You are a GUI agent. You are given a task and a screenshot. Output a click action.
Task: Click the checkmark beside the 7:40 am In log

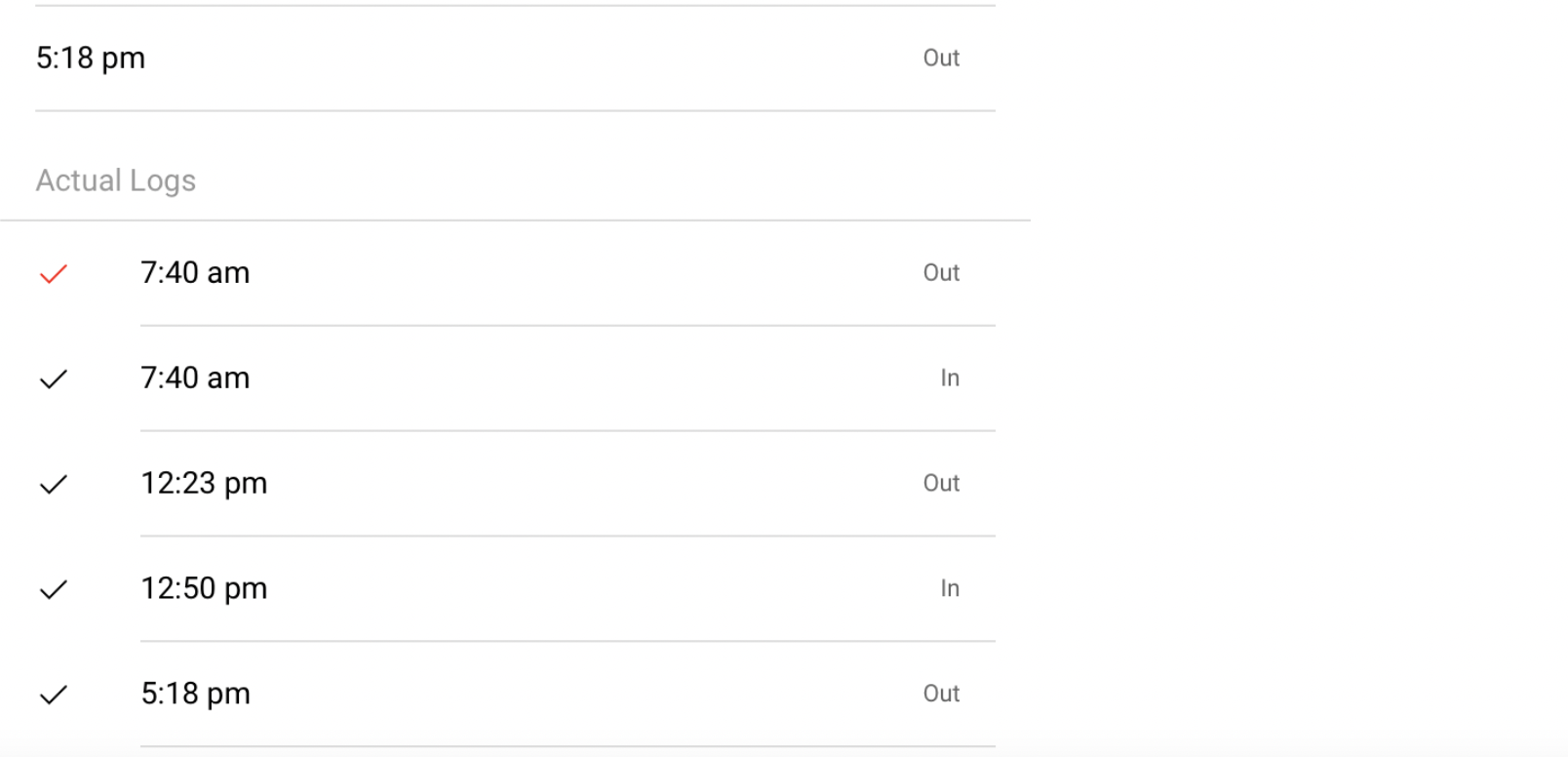54,378
